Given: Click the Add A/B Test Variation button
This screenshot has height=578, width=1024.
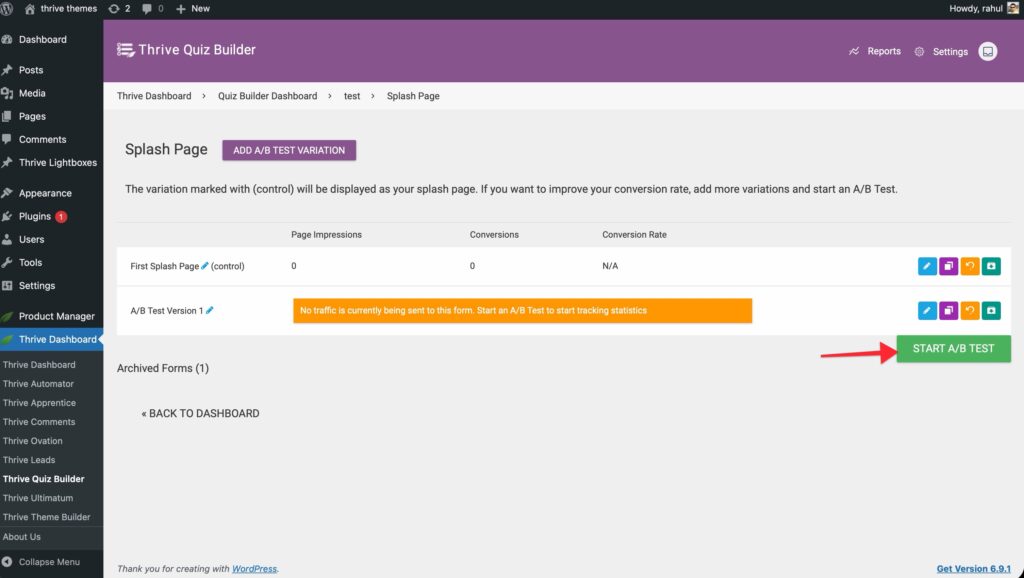Looking at the screenshot, I should 289,150.
